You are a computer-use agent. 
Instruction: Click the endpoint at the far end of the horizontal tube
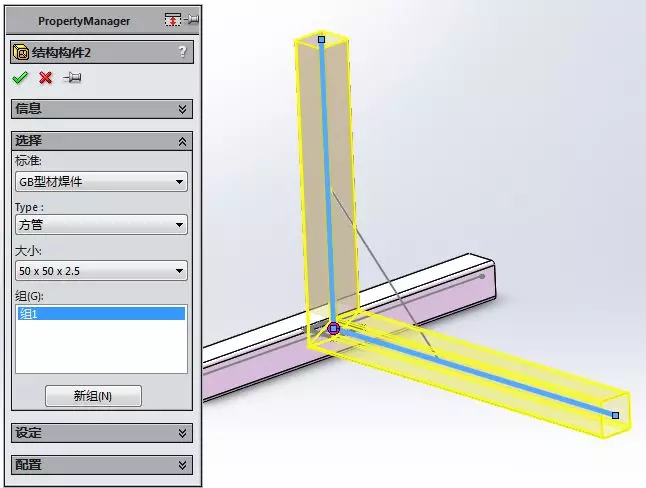616,415
